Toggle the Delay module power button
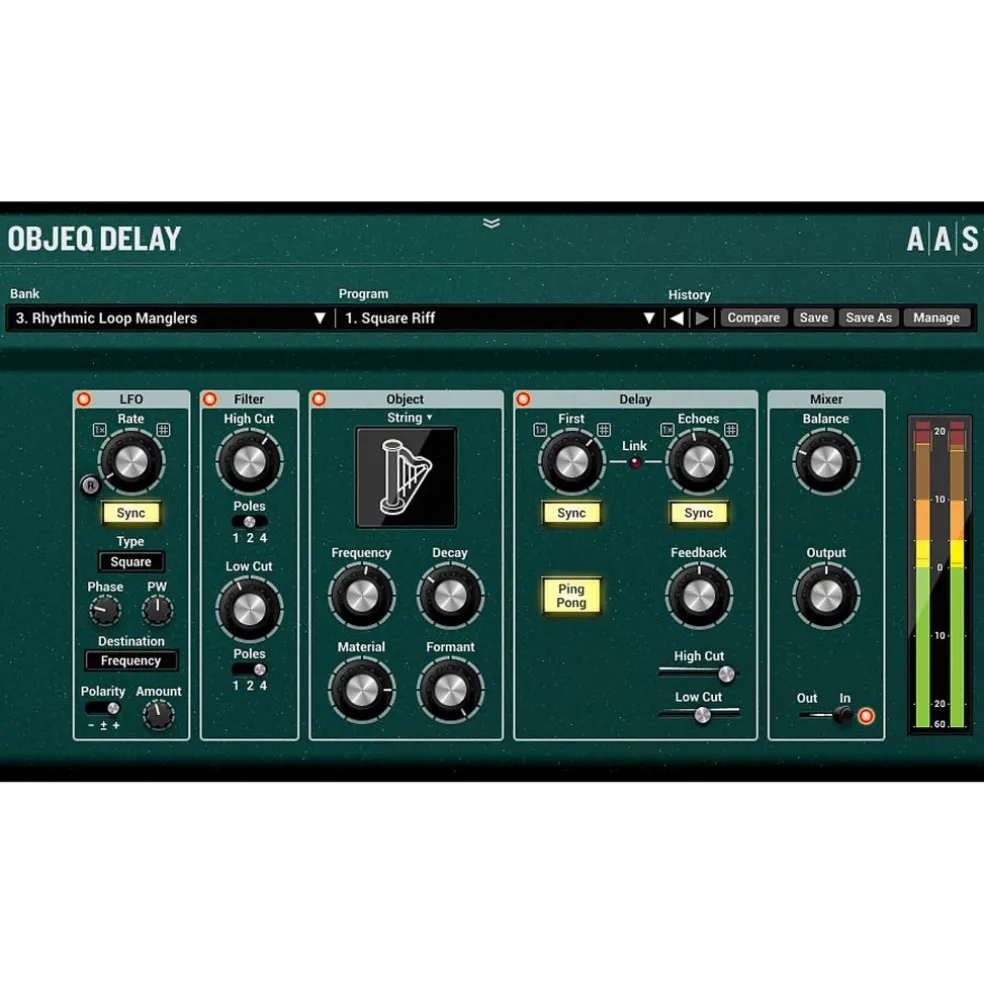 click(523, 399)
